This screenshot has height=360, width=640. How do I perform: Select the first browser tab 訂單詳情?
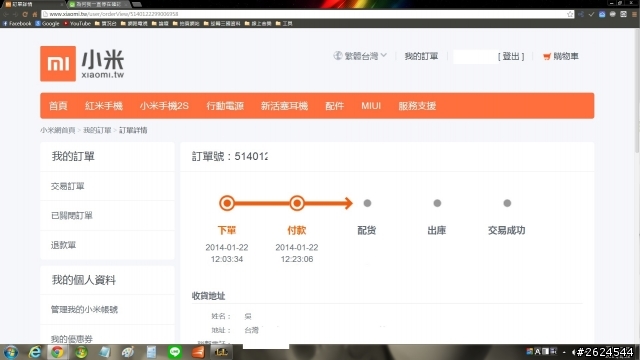(33, 4)
